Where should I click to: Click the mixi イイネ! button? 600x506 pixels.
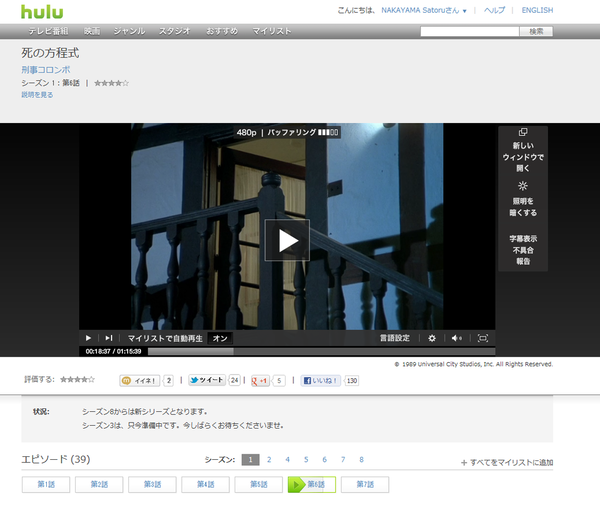pyautogui.click(x=140, y=380)
